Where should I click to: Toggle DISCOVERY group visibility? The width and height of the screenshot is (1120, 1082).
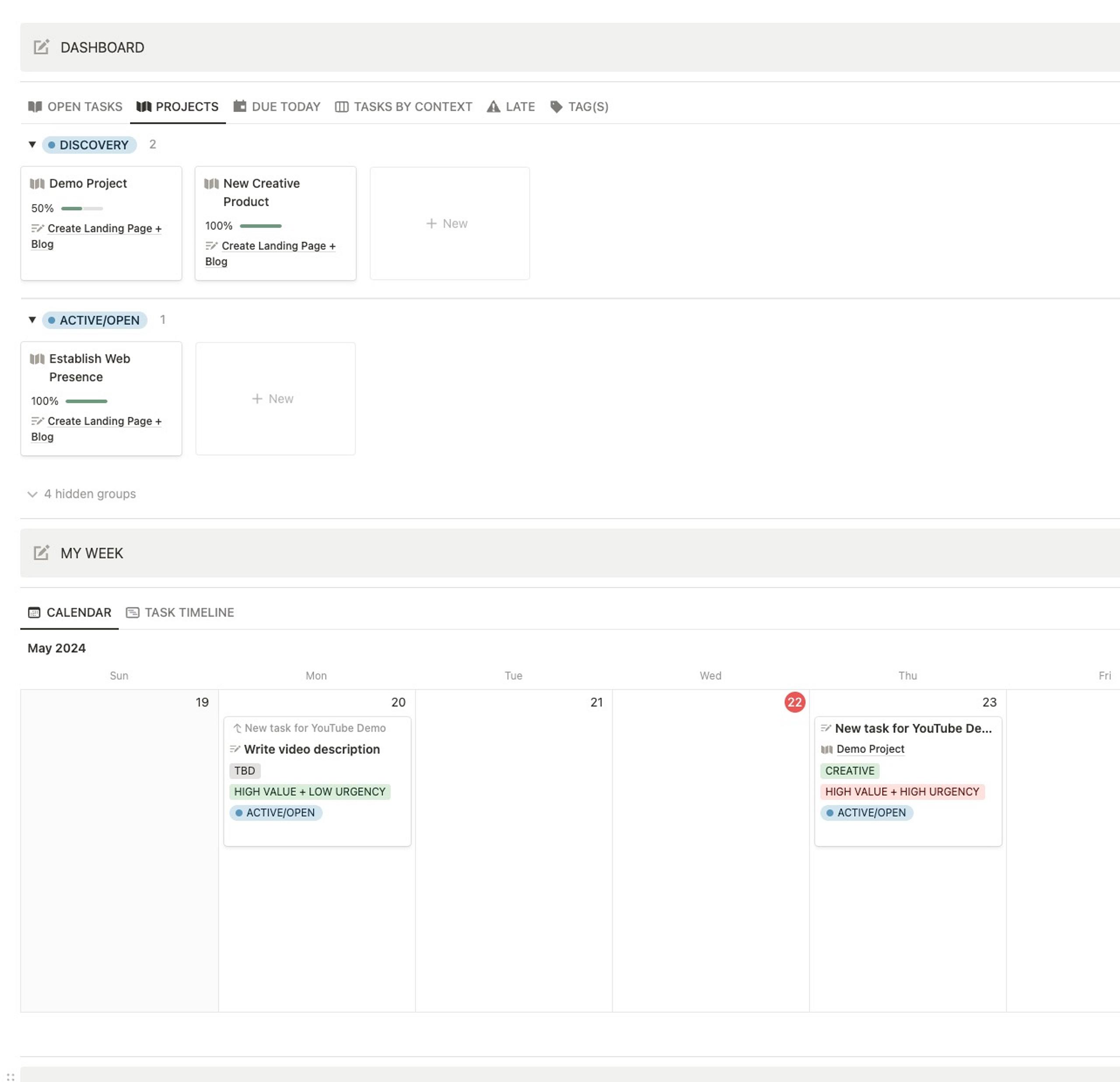pos(32,145)
